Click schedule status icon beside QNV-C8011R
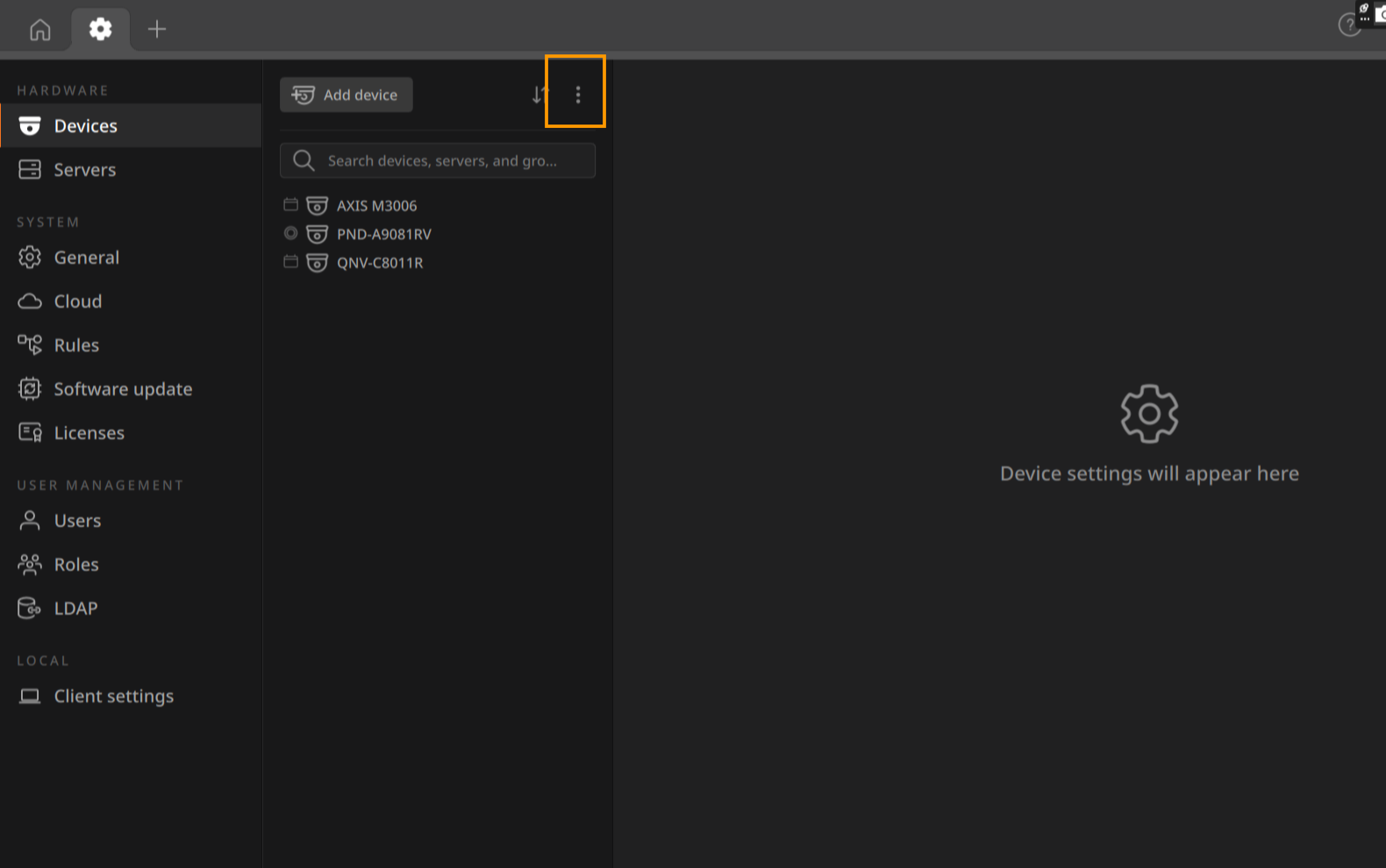This screenshot has height=868, width=1386. coord(290,261)
